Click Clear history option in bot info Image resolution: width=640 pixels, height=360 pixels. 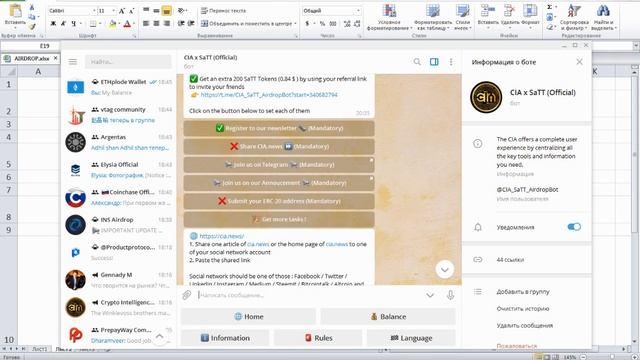tap(523, 309)
